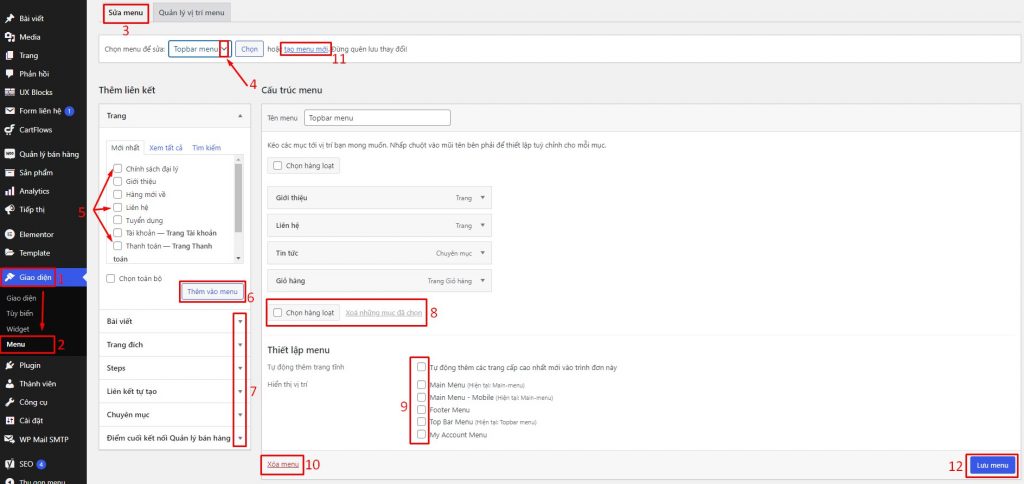Check the 'Chính sách đại lý' page checkbox
The image size is (1024, 484).
click(x=118, y=168)
